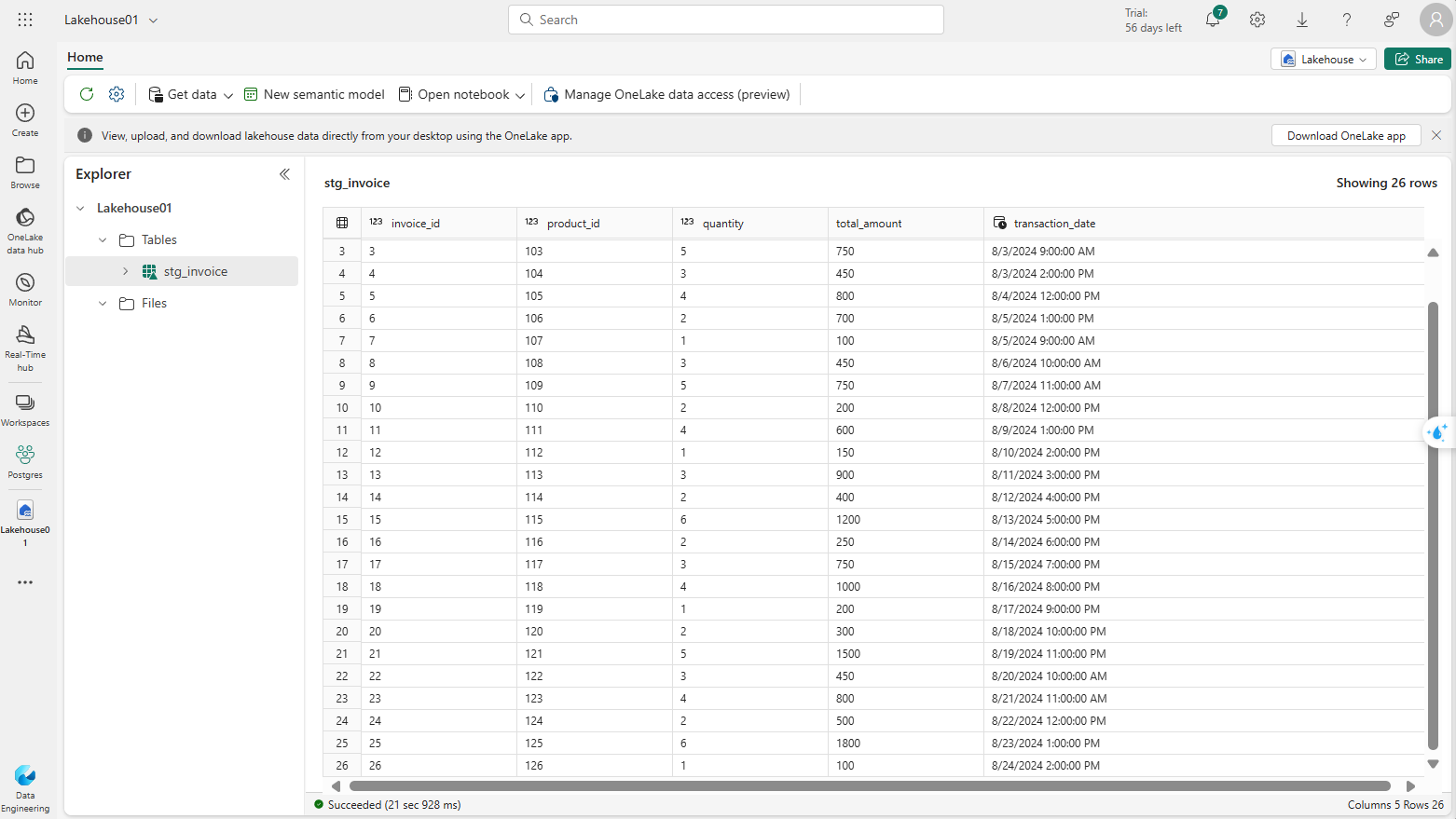1456x819 pixels.
Task: Open Real-Time hub in the sidebar
Action: pos(25,348)
